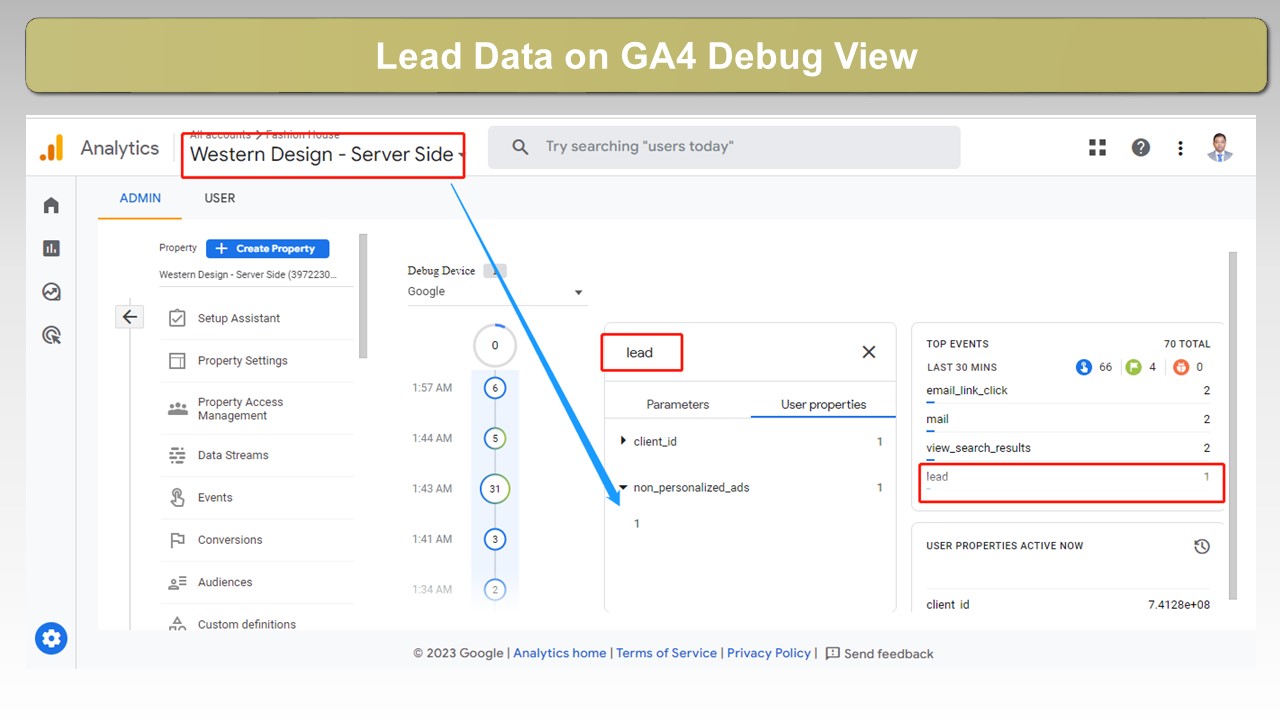Screen dimensions: 1280x720
Task: Click the Create Property button
Action: pyautogui.click(x=267, y=249)
